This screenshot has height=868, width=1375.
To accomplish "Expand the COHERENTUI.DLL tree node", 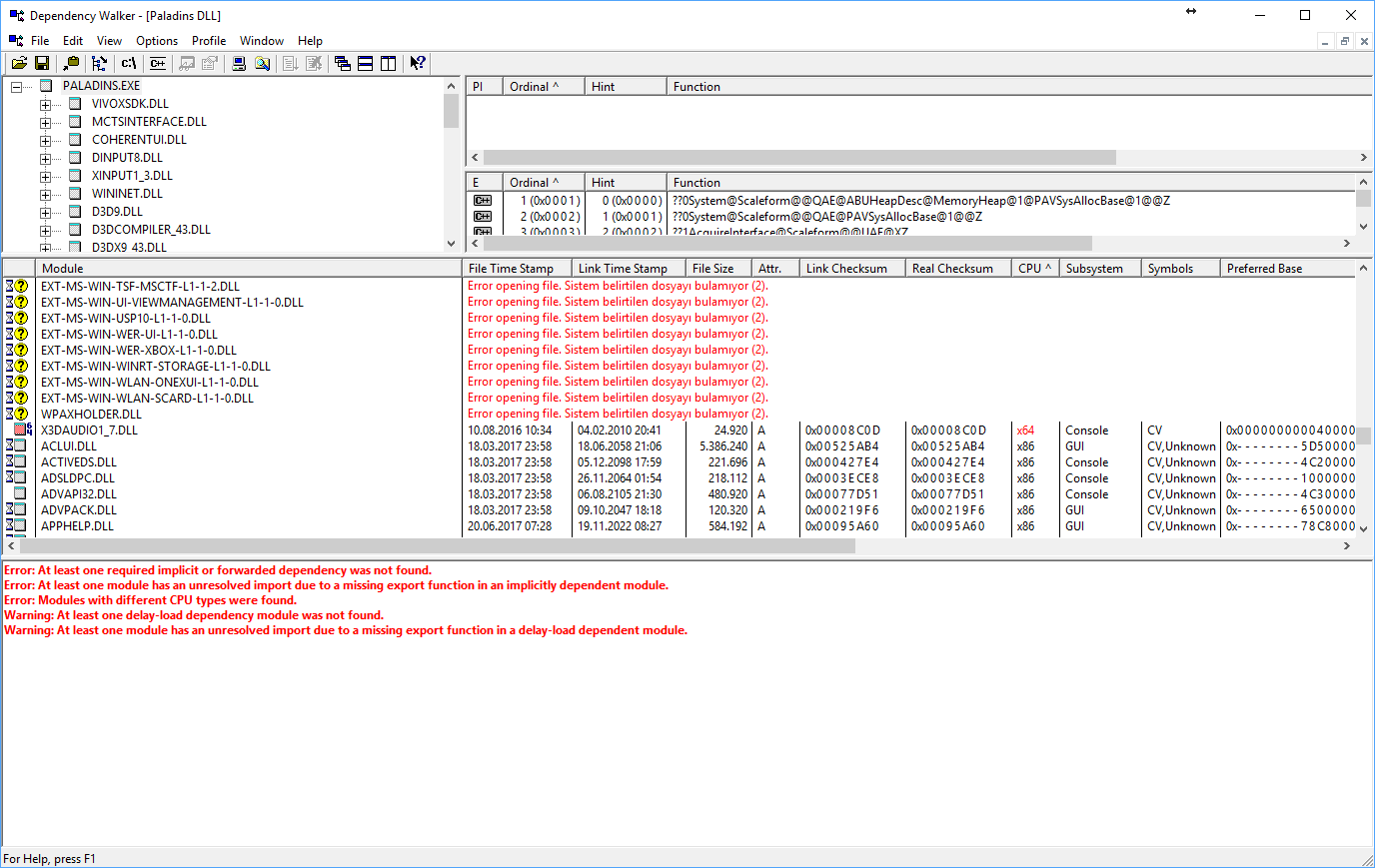I will (45, 141).
